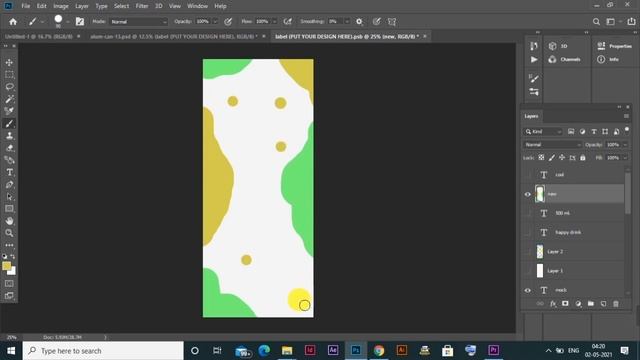
Task: Open the layer filter Kind dropdown
Action: tap(544, 131)
